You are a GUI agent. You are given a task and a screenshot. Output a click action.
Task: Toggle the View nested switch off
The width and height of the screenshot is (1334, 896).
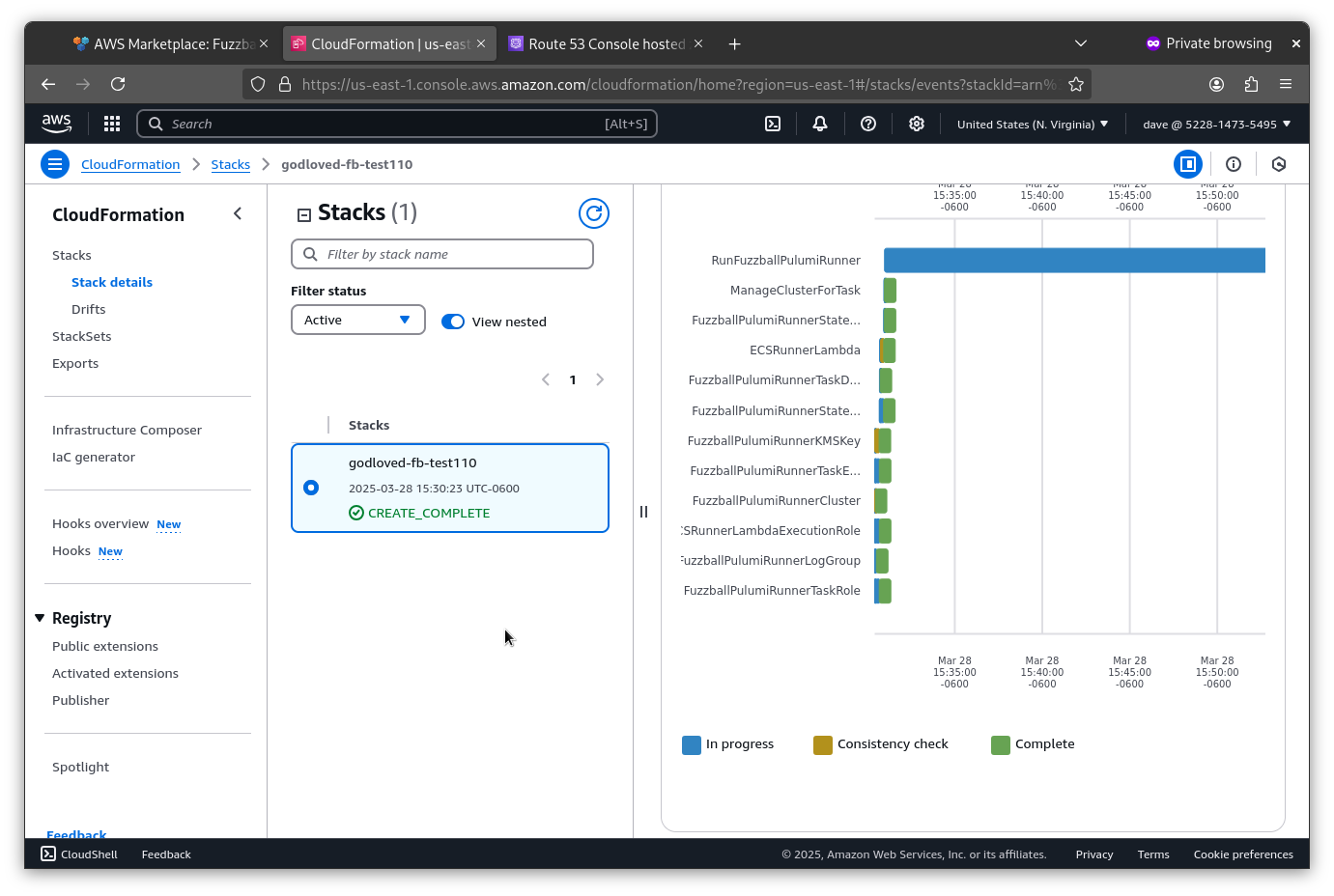[452, 322]
